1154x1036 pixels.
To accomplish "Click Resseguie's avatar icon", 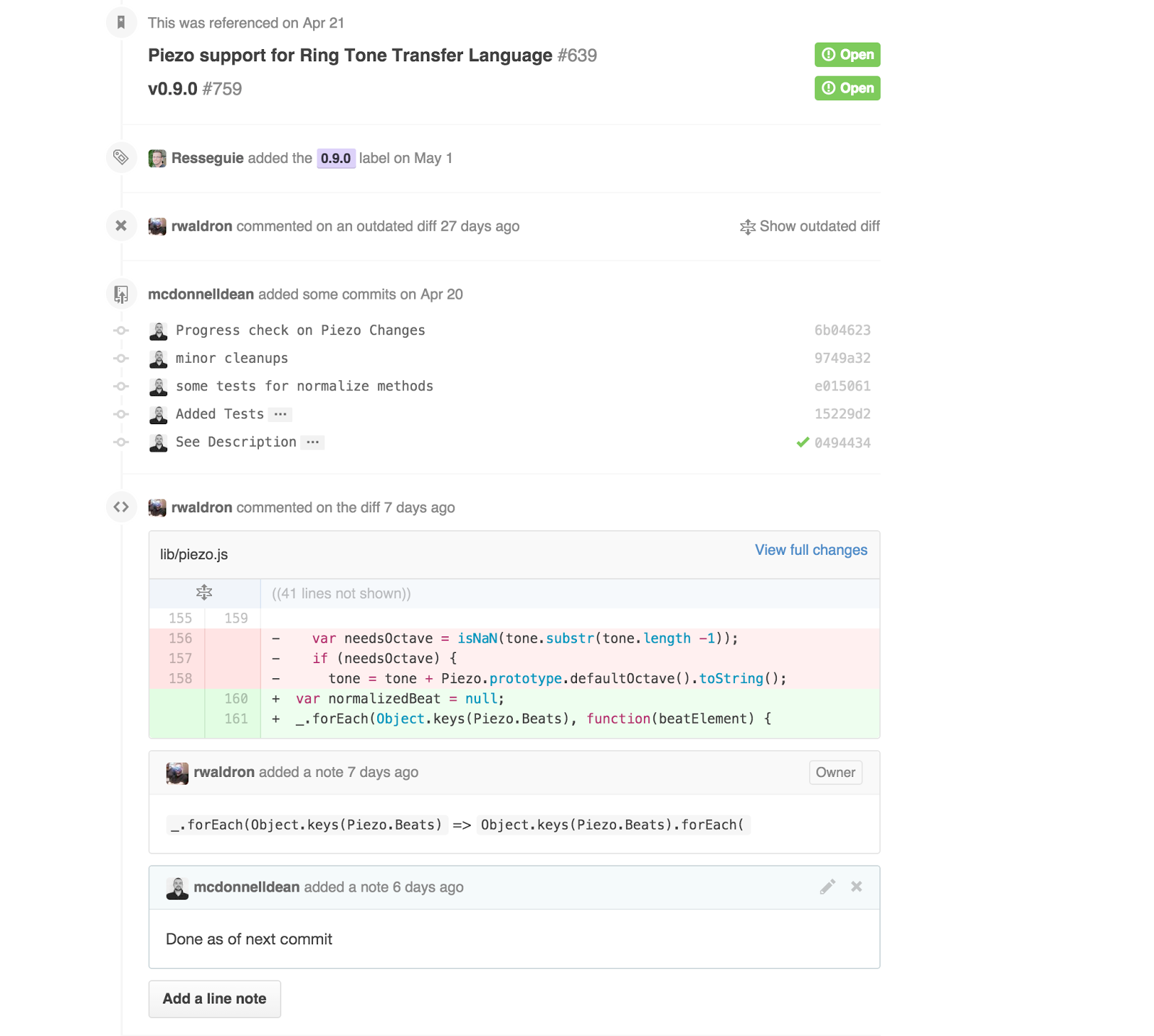I will pyautogui.click(x=157, y=159).
